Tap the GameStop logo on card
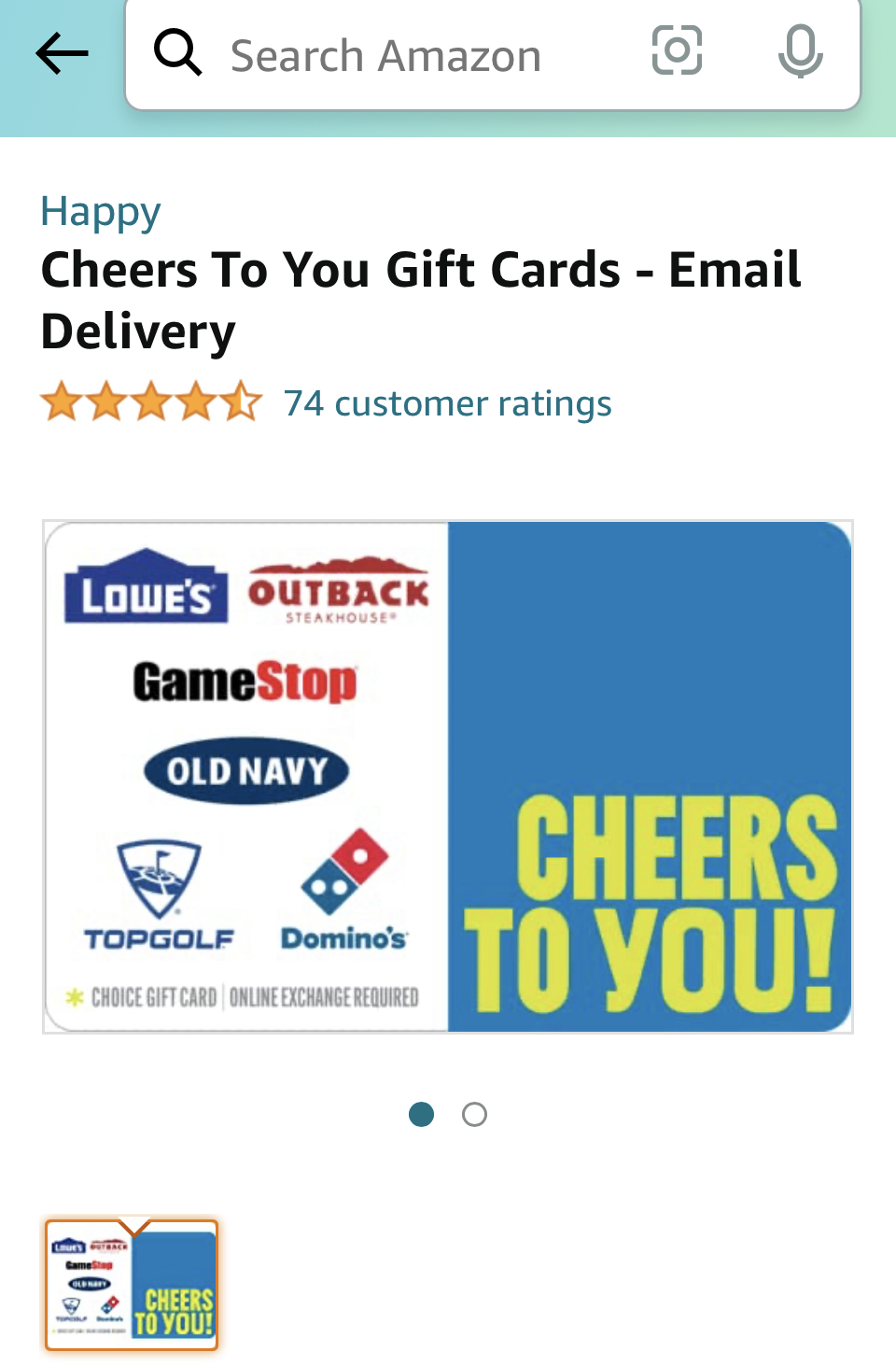The image size is (896, 1366). coord(245,682)
